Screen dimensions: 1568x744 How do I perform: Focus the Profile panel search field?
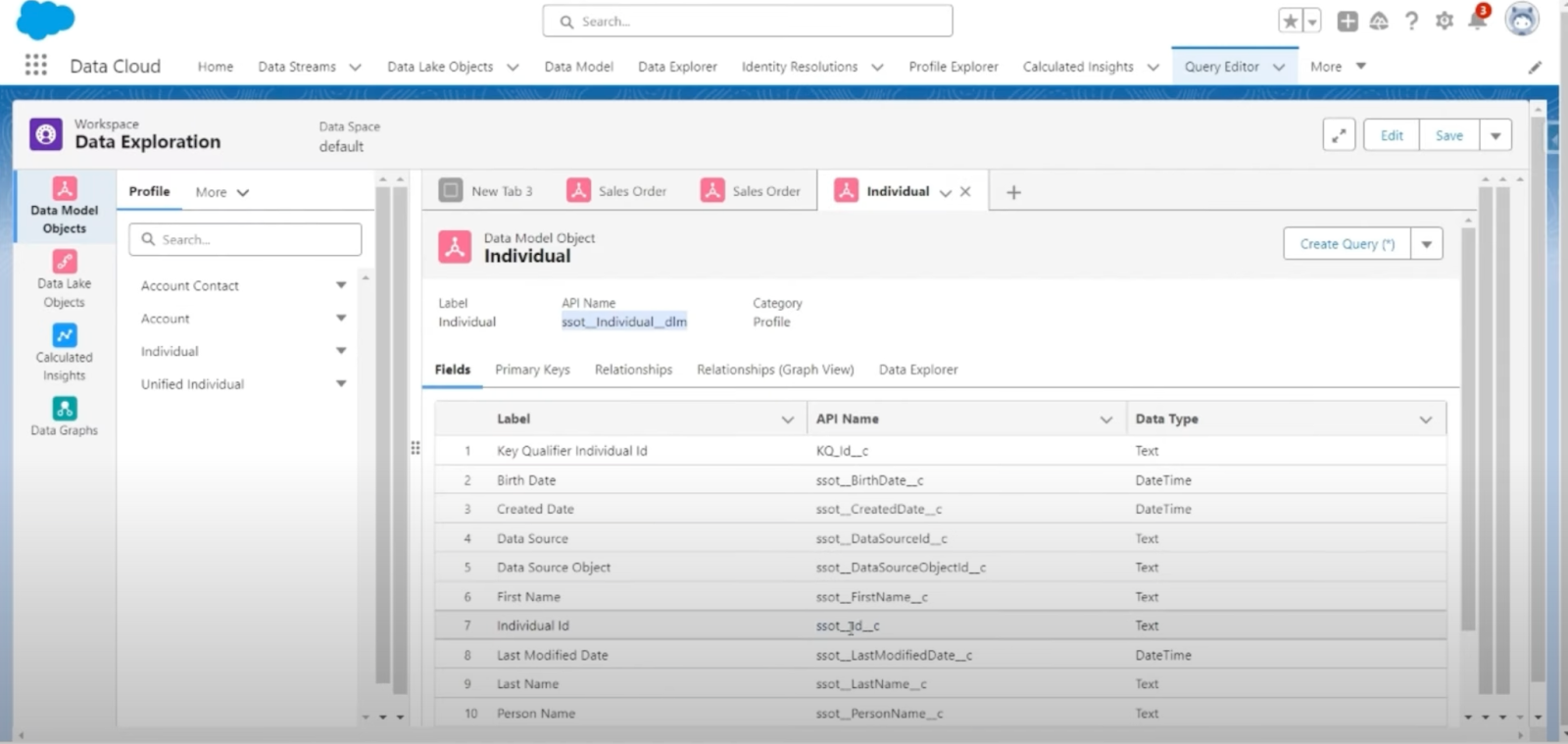tap(245, 239)
